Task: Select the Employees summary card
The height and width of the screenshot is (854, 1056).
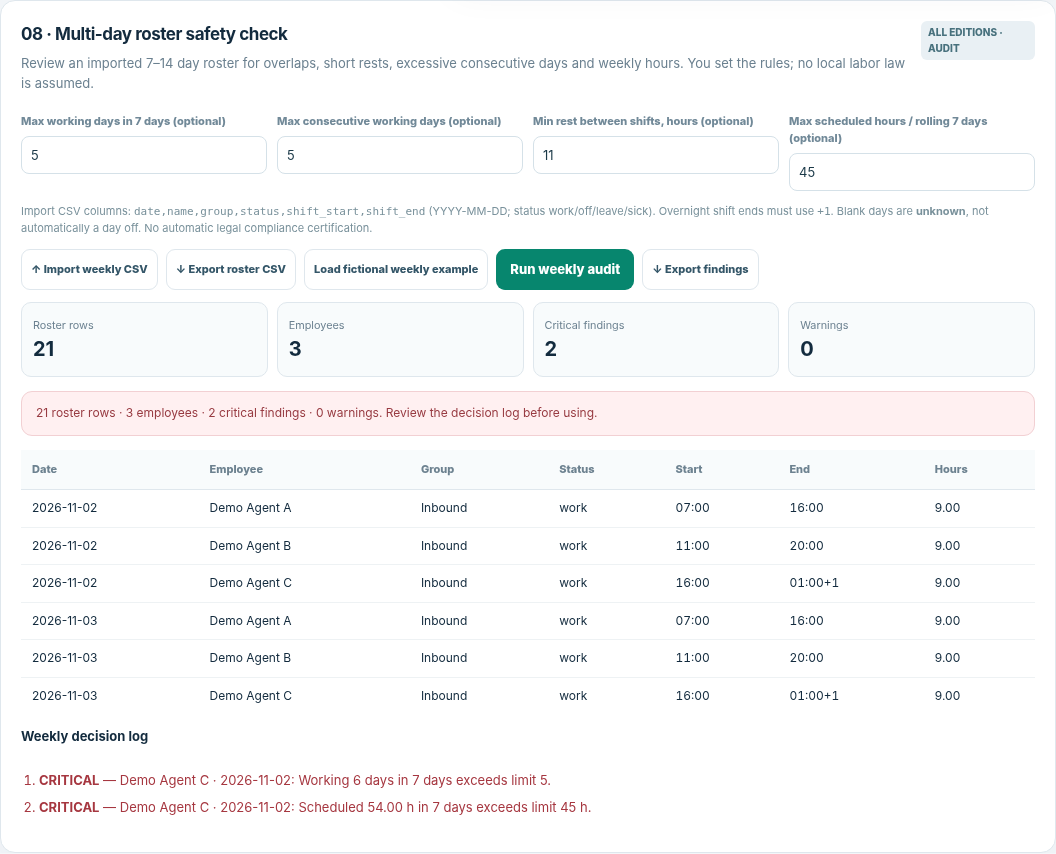Action: 400,339
